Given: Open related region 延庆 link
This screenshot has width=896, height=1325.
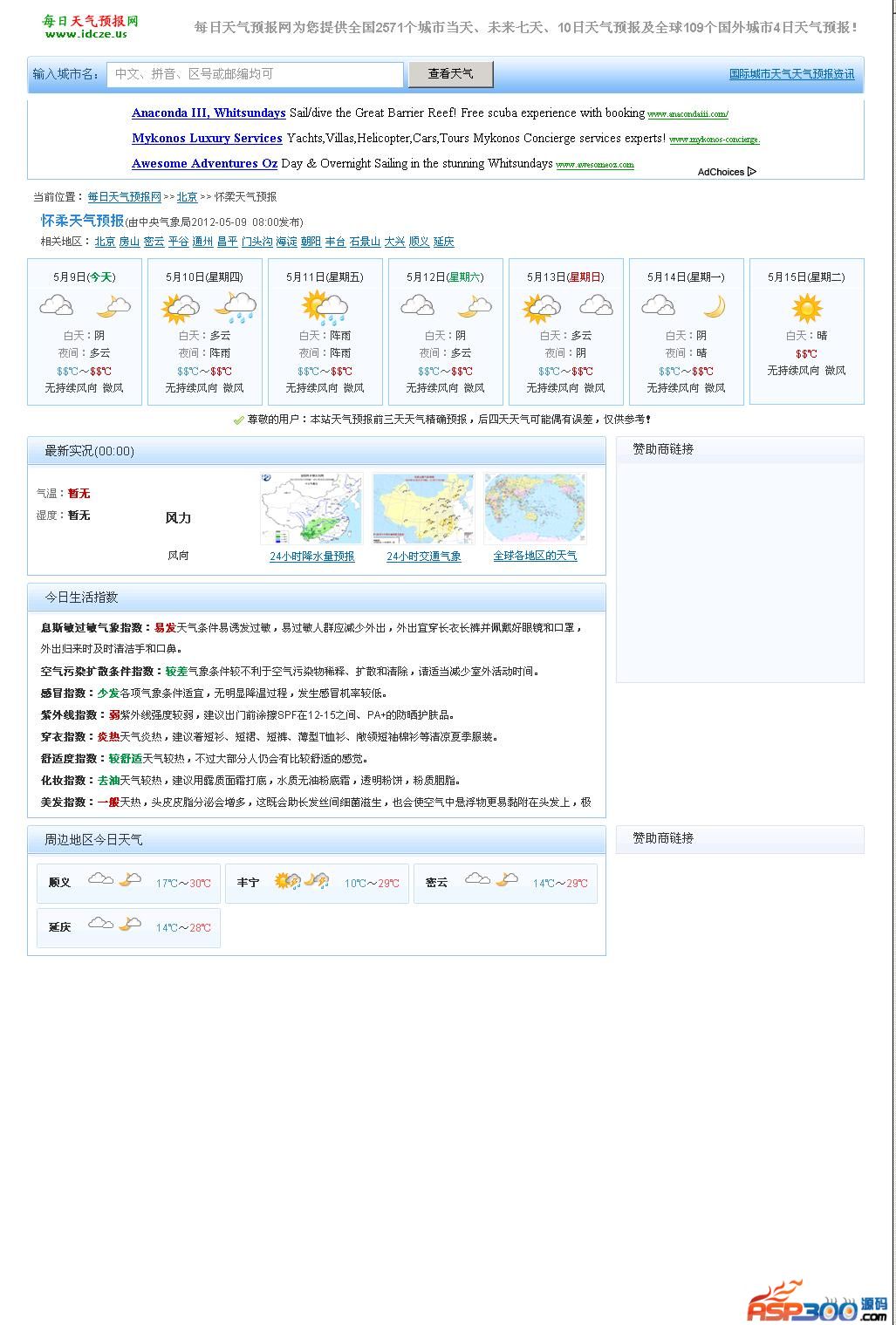Looking at the screenshot, I should pos(443,242).
